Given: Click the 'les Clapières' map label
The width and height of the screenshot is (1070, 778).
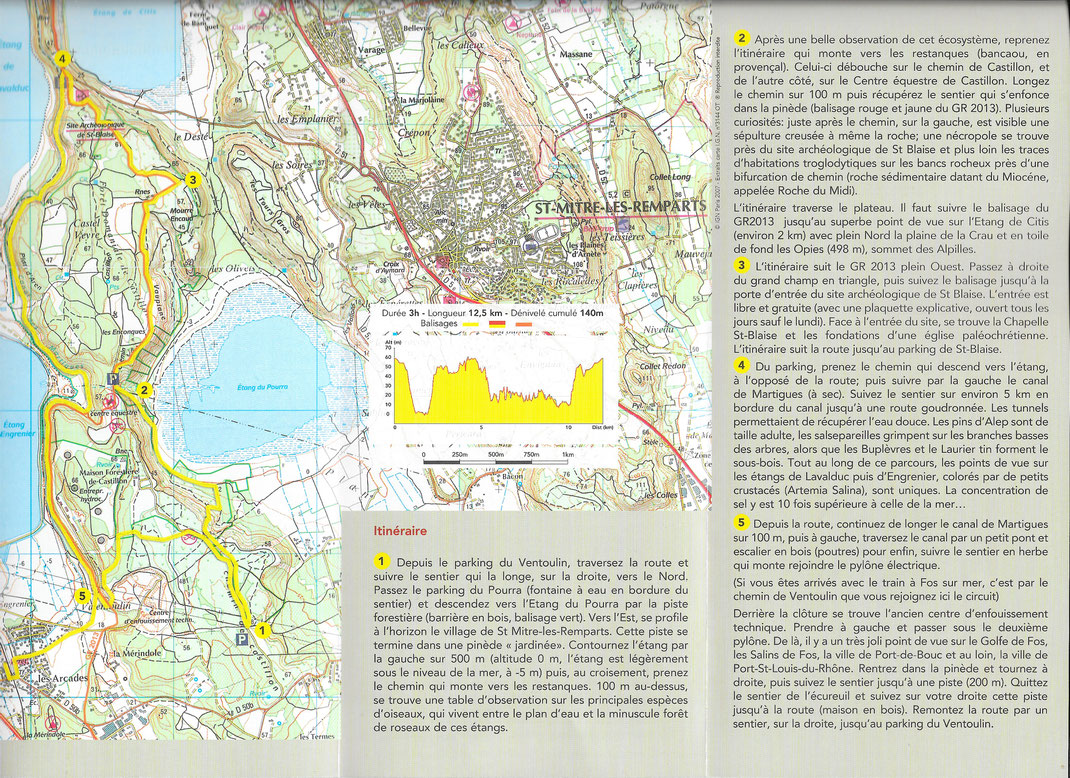Looking at the screenshot, I should point(637,278).
